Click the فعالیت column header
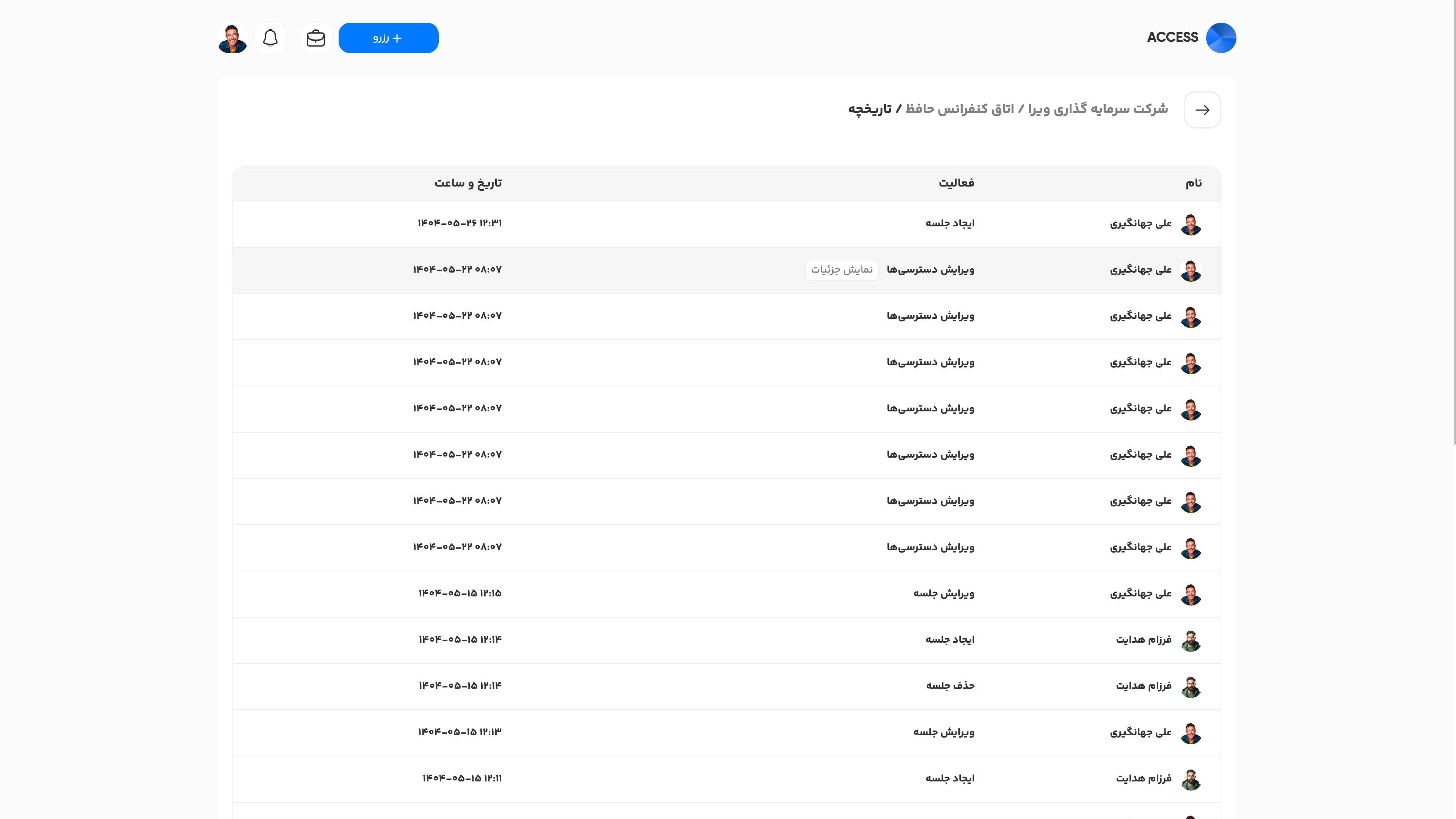The image size is (1456, 819). point(956,183)
